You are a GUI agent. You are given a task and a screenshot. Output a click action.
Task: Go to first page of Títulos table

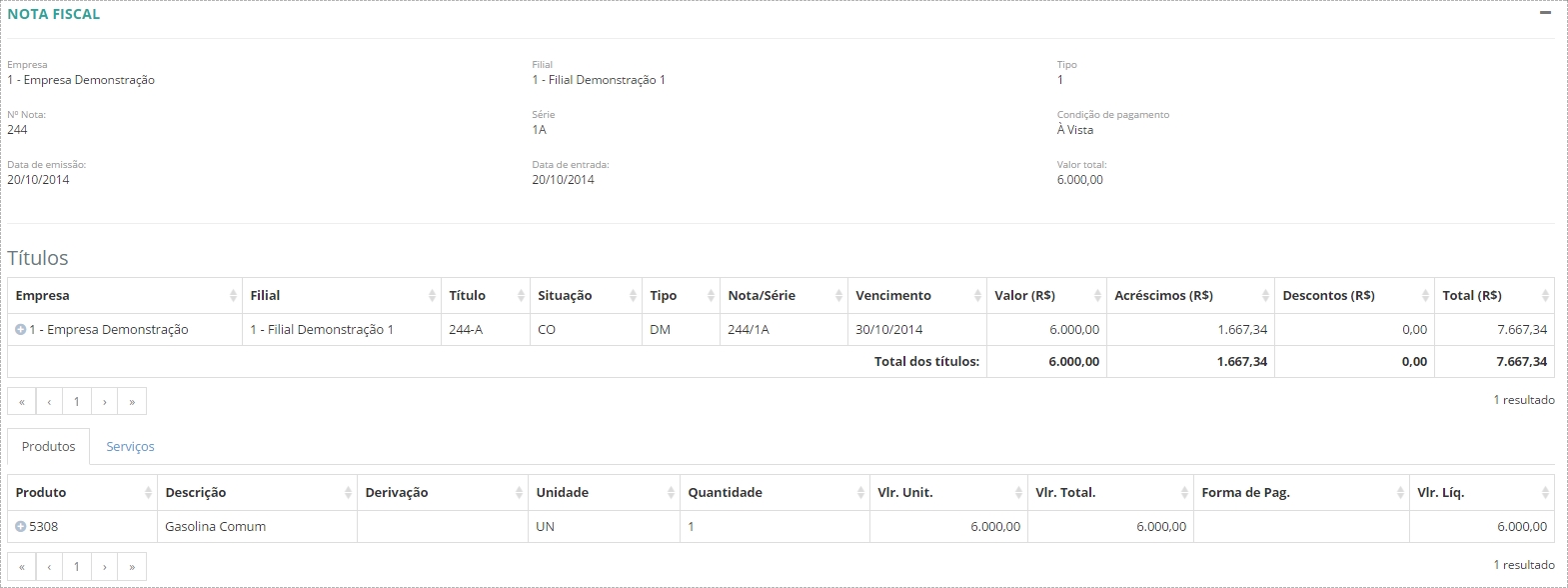pyautogui.click(x=22, y=402)
